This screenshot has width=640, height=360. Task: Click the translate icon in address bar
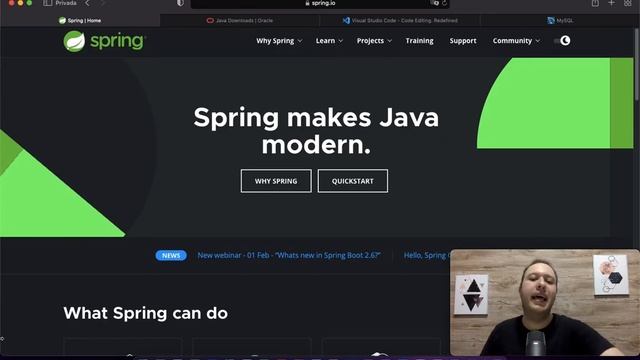click(x=435, y=3)
